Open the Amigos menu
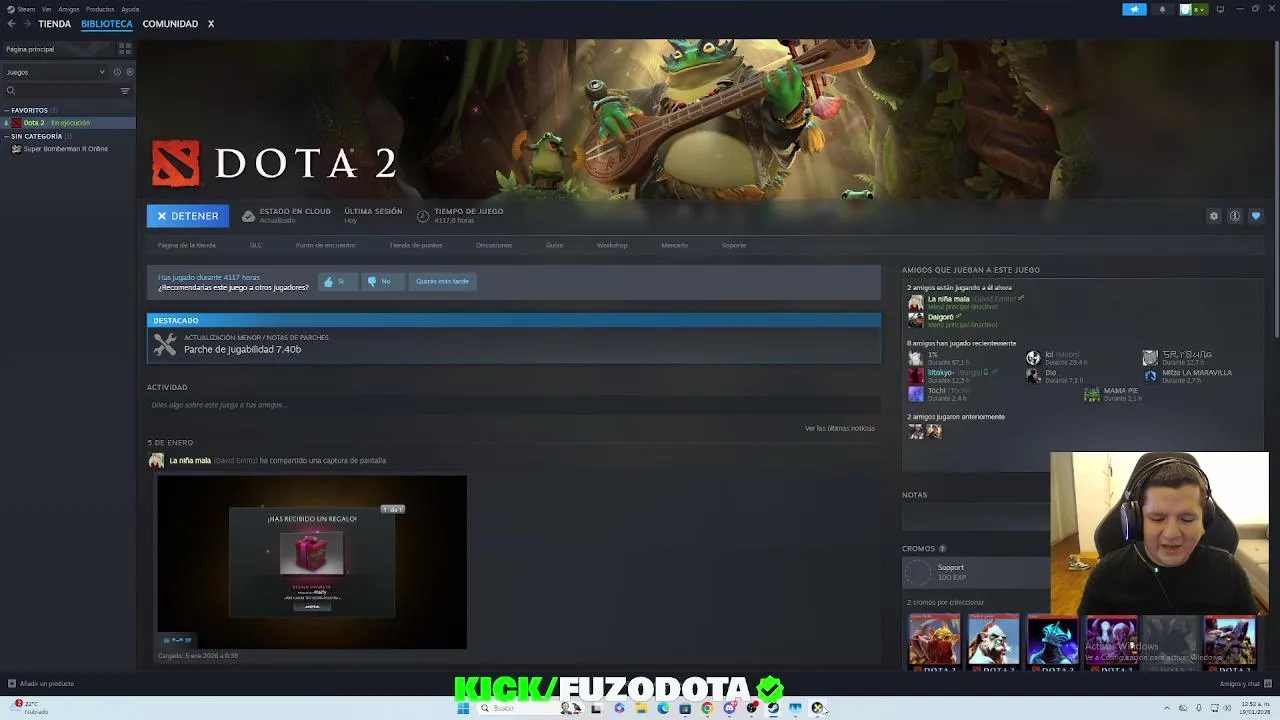1280x720 pixels. pyautogui.click(x=69, y=9)
